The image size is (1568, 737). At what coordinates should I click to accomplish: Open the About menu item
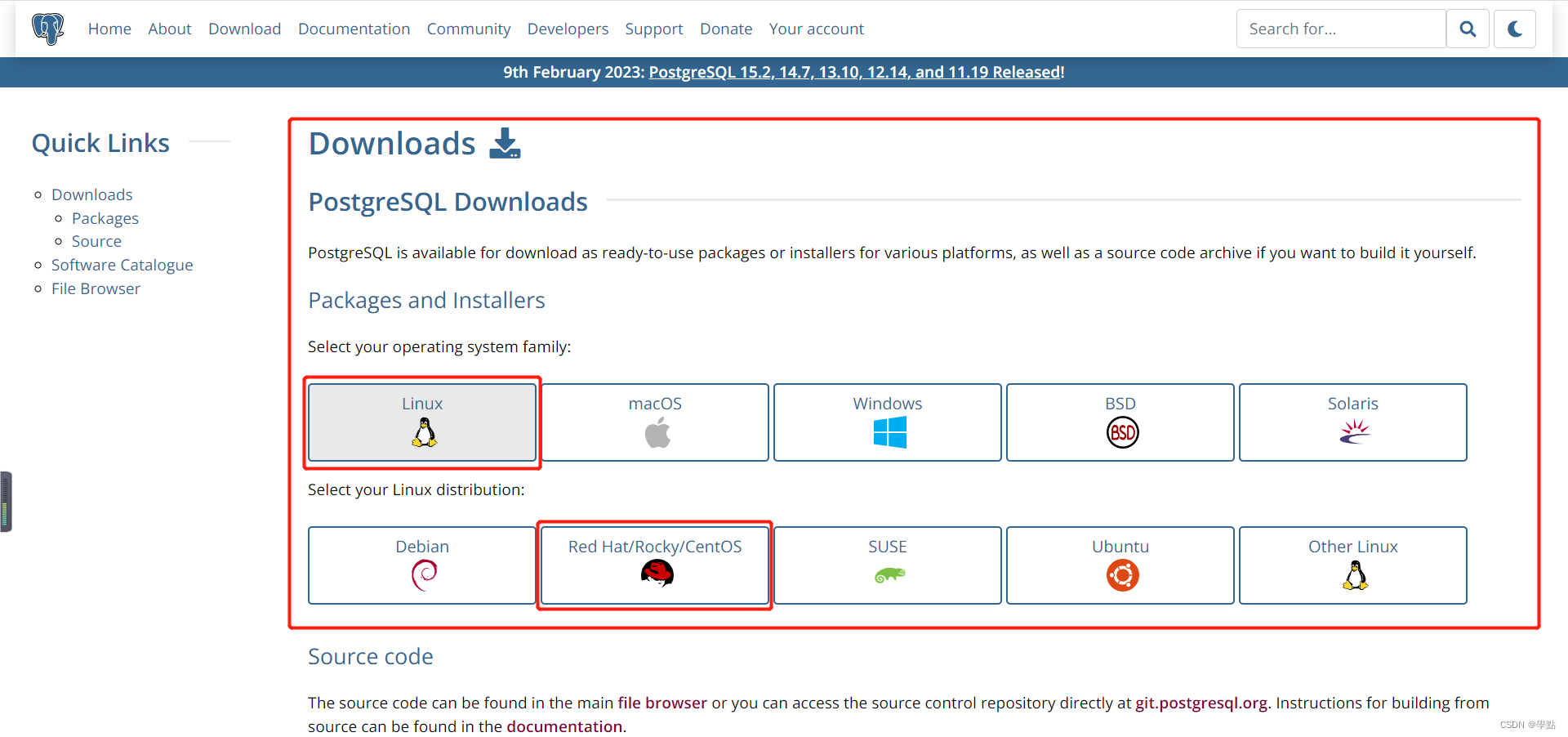point(170,29)
